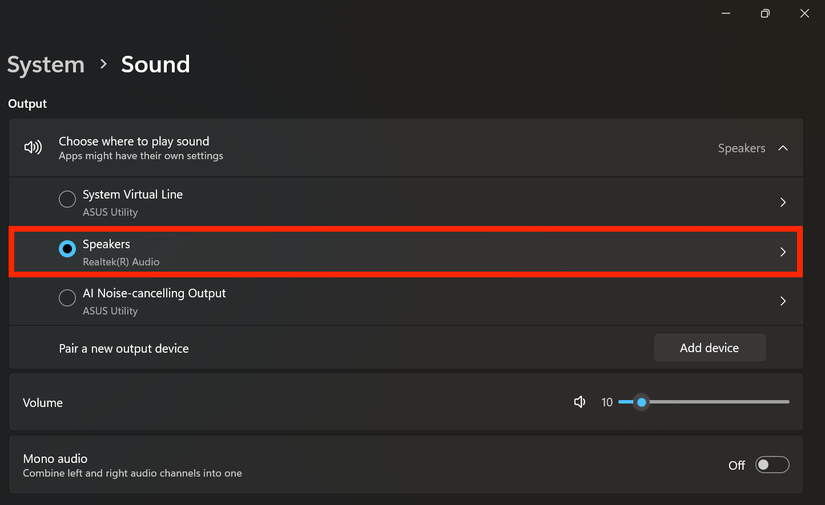Restore down the Settings window
Image resolution: width=825 pixels, height=505 pixels.
click(765, 14)
